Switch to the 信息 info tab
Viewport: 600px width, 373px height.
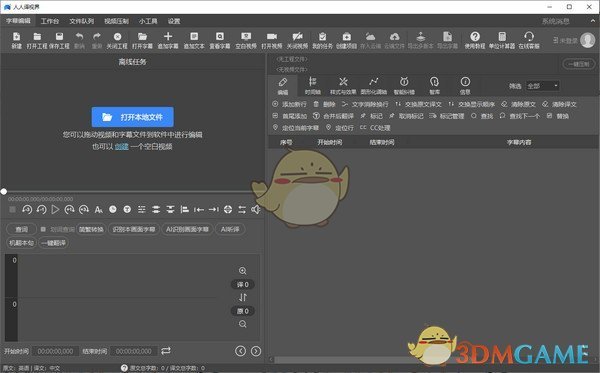coord(465,86)
